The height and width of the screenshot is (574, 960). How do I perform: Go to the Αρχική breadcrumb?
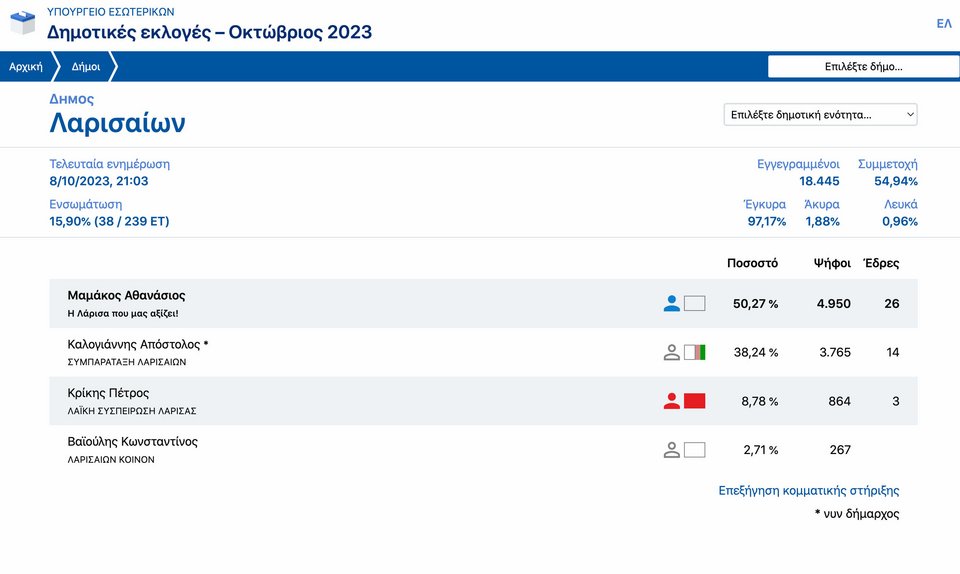pyautogui.click(x=26, y=67)
